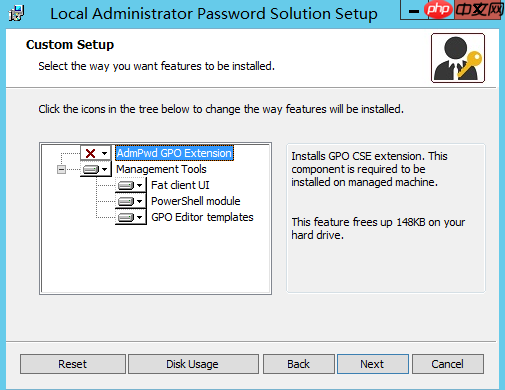Click the Next button

click(x=373, y=364)
